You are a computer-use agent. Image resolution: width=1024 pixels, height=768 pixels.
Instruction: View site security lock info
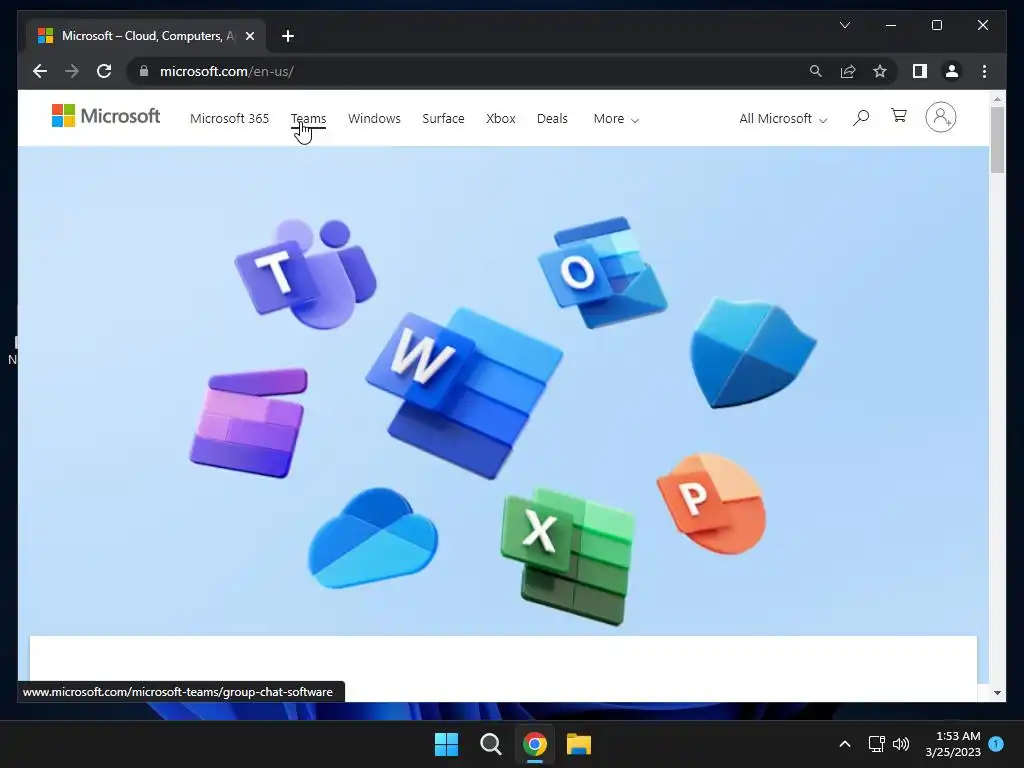coord(144,71)
